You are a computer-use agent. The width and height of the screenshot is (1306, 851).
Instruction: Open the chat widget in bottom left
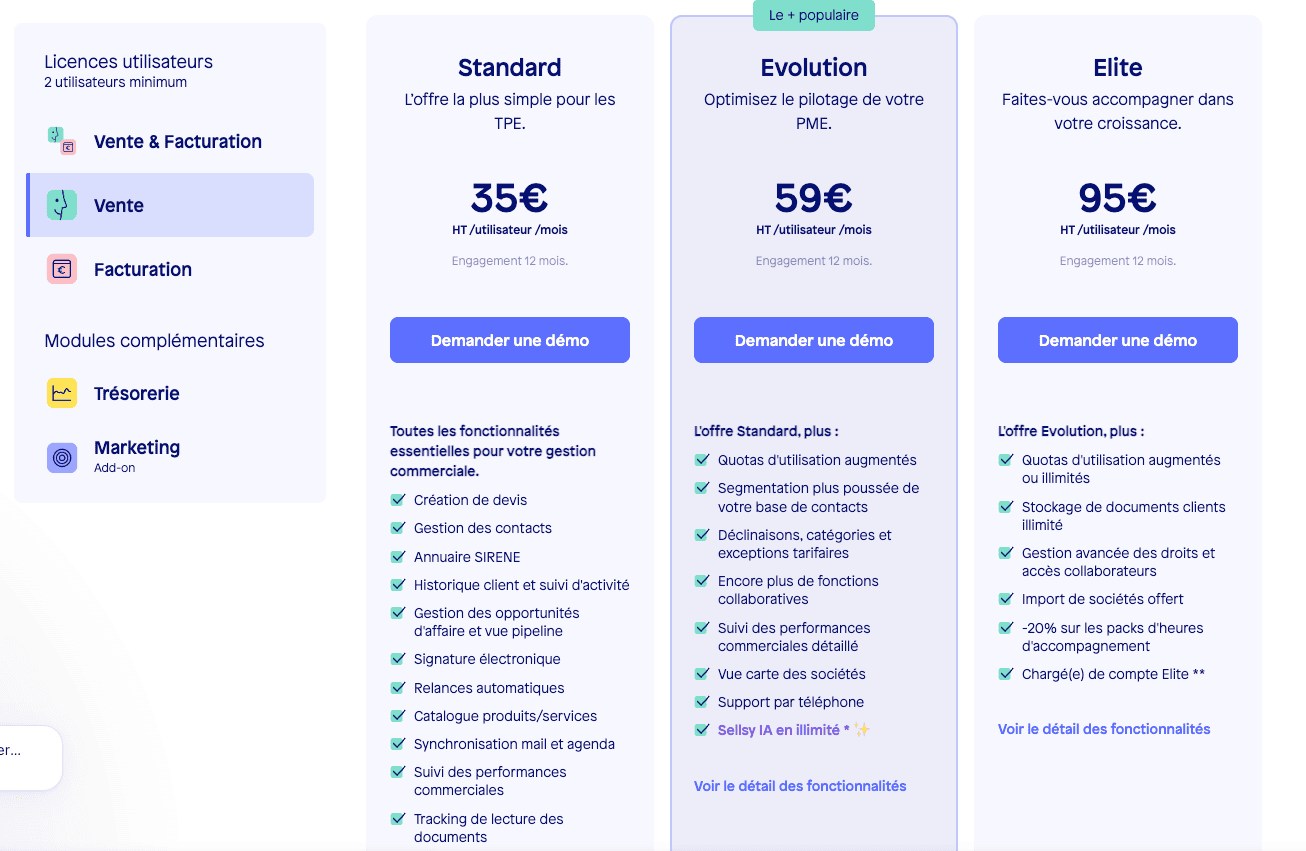click(x=30, y=757)
